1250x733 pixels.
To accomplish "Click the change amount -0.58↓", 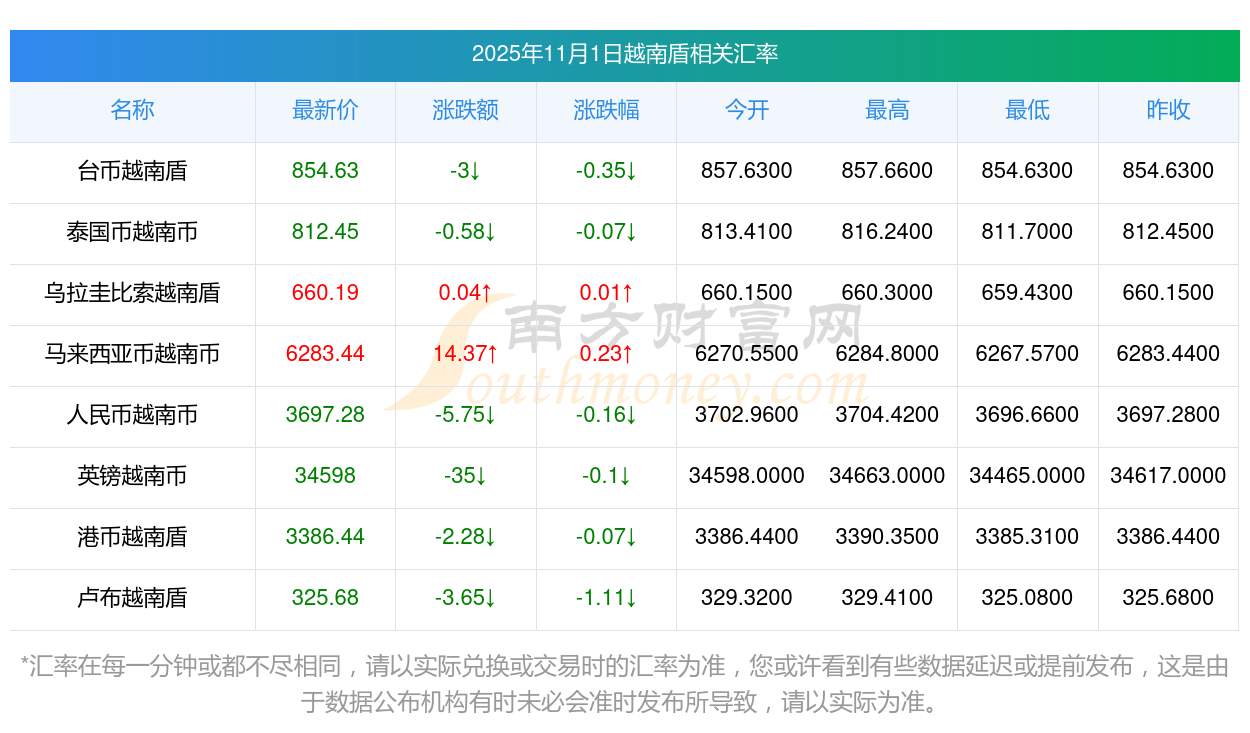I will (466, 232).
